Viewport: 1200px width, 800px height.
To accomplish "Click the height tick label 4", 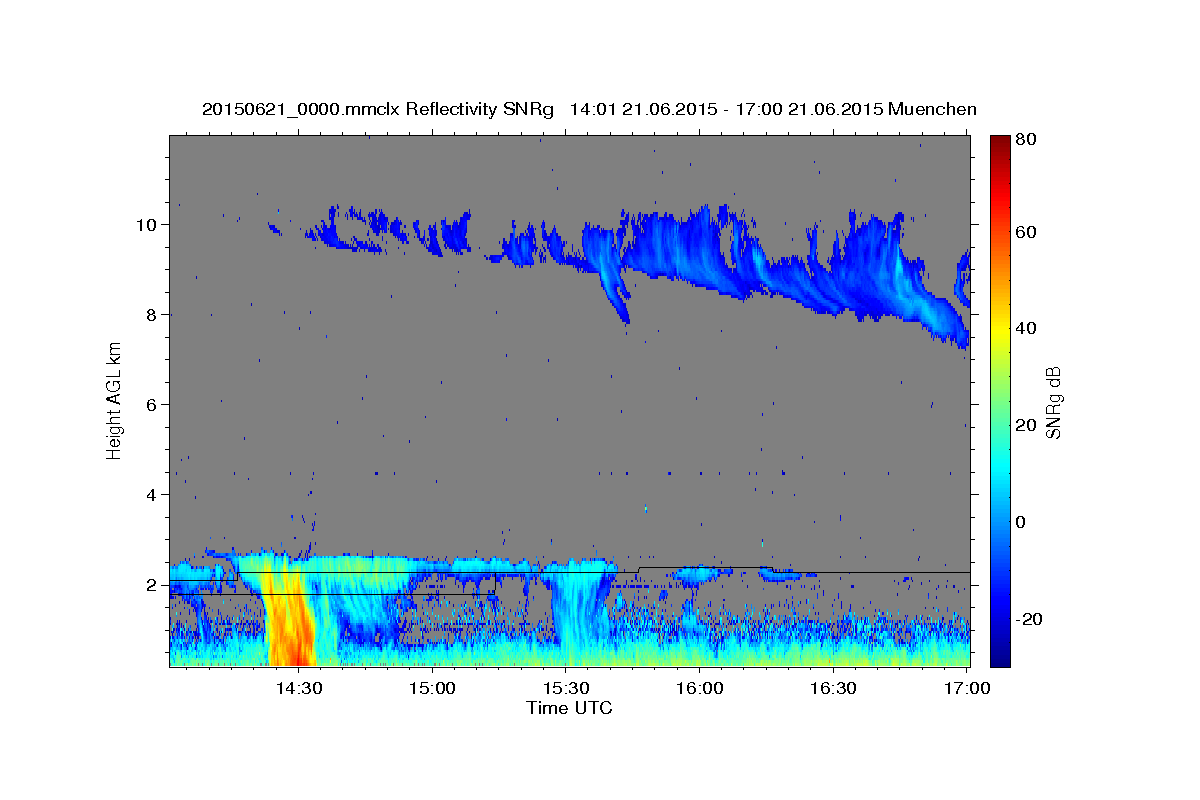I will 154,494.
